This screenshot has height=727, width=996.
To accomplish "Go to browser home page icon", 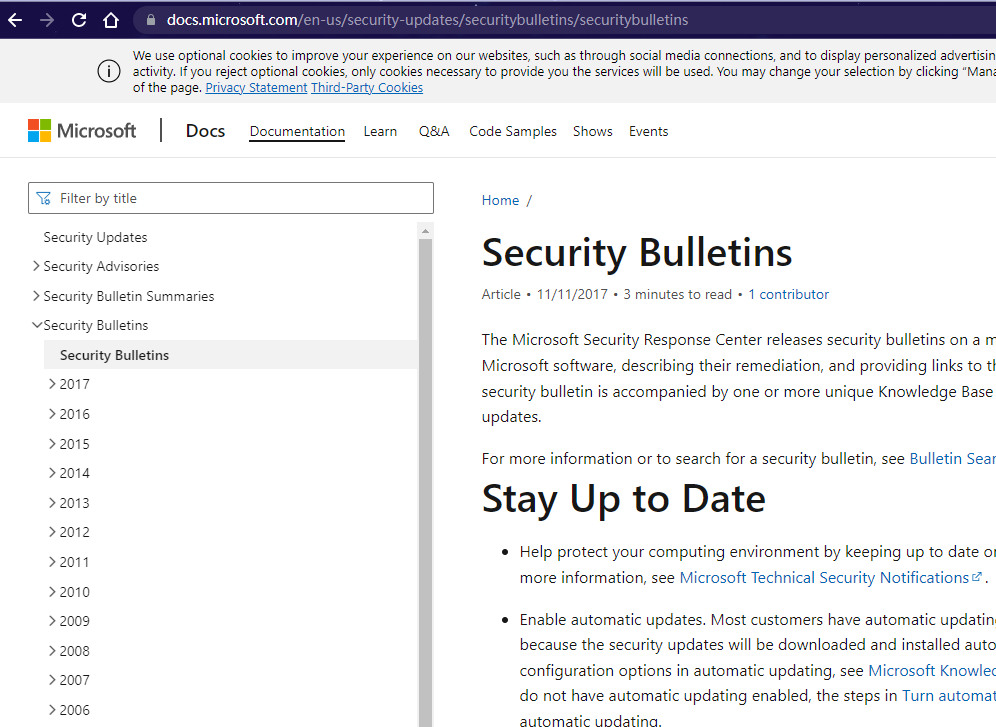I will (111, 20).
